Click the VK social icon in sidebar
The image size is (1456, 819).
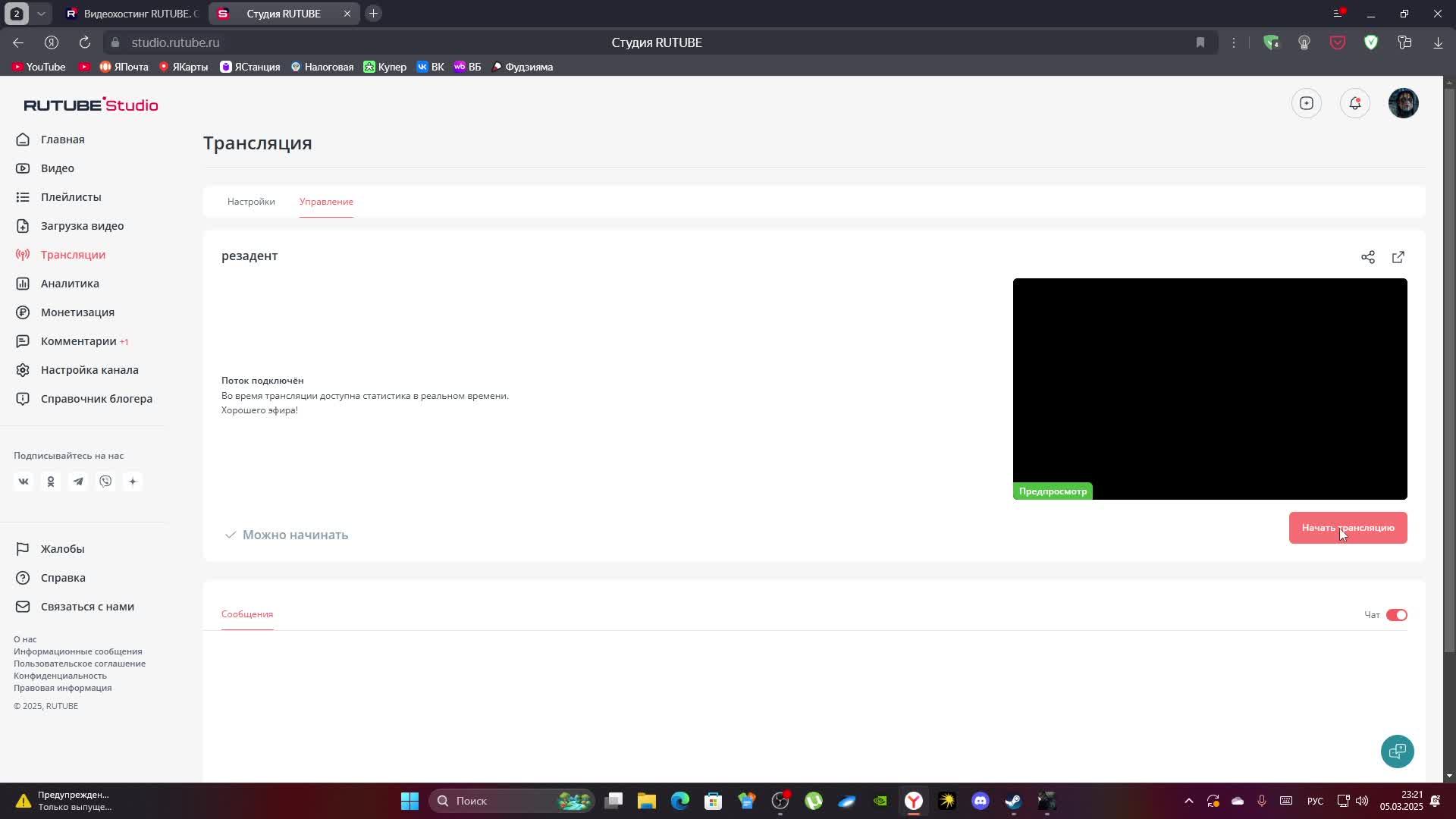point(24,482)
